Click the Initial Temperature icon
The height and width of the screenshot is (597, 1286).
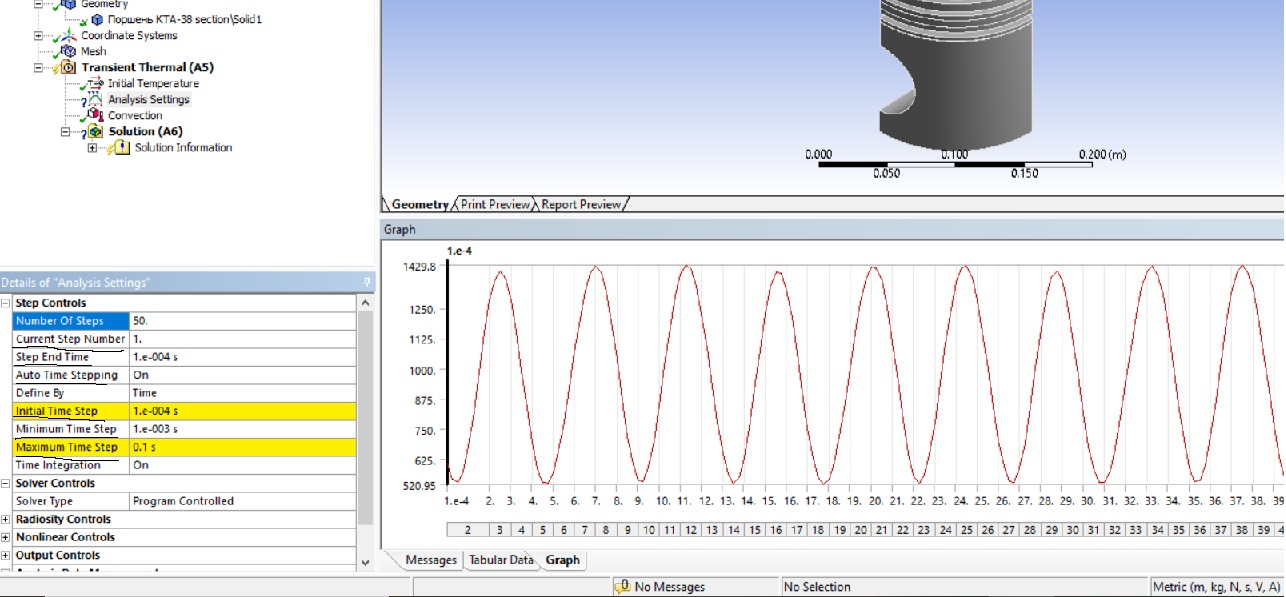[x=95, y=83]
